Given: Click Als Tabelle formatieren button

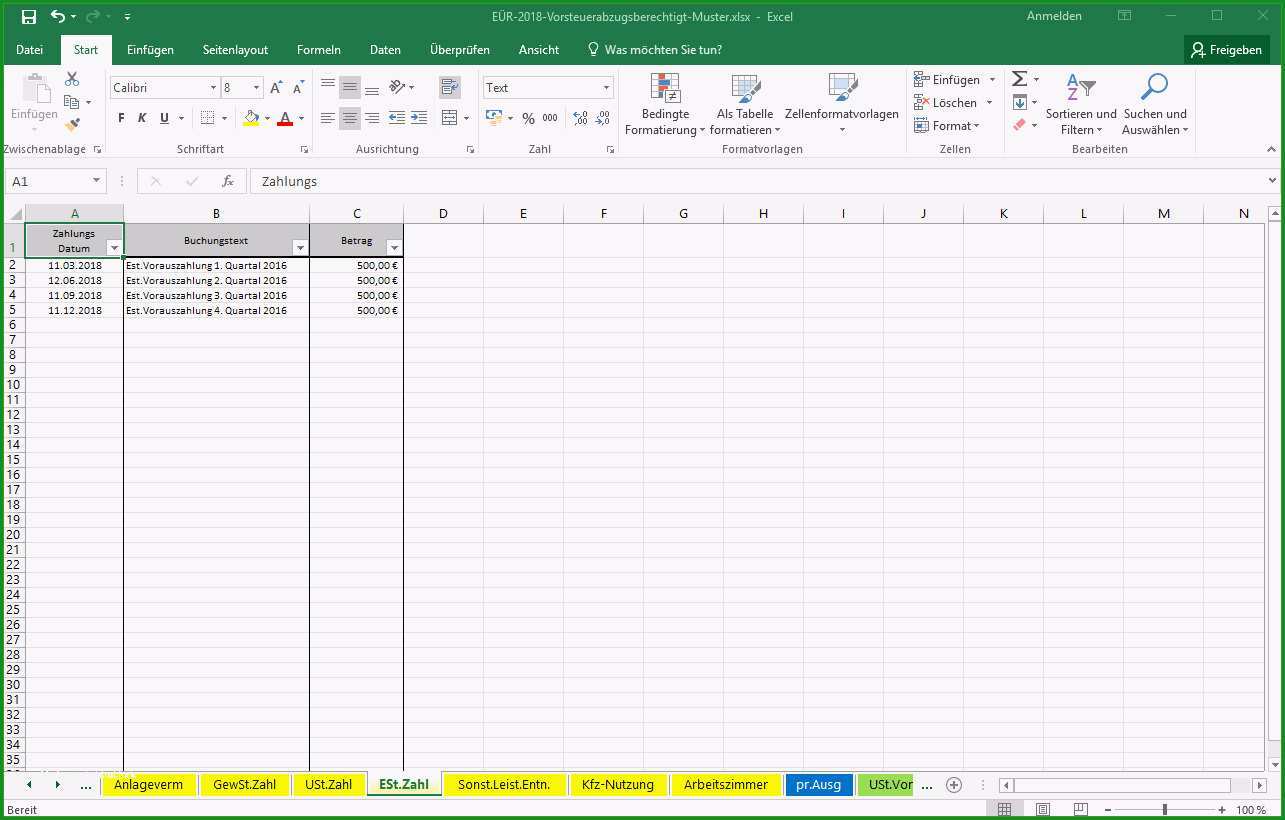Looking at the screenshot, I should coord(745,104).
